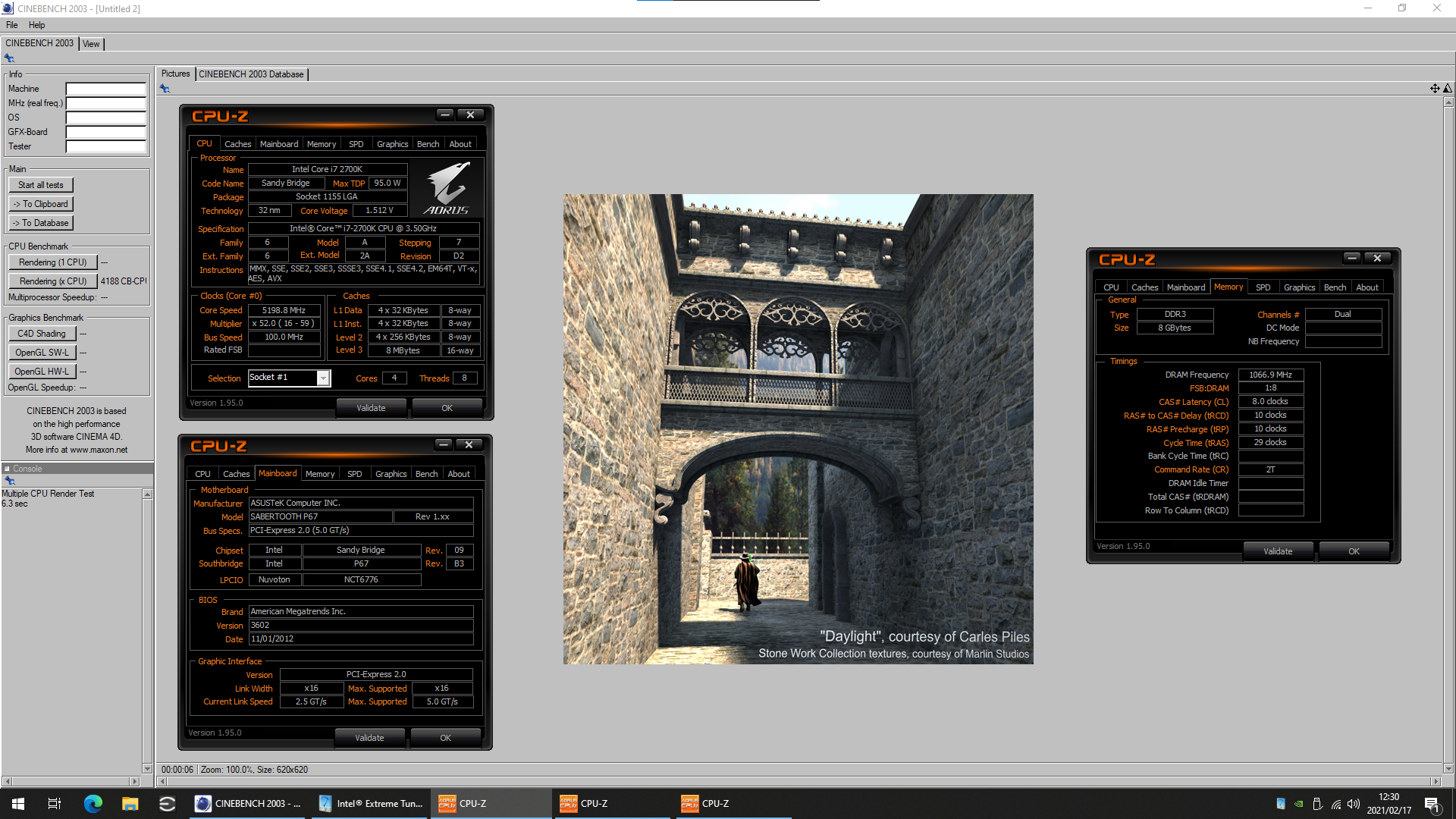Minimize the top-left CPU-Z window
Screen dimensions: 1456x819
pyautogui.click(x=445, y=115)
